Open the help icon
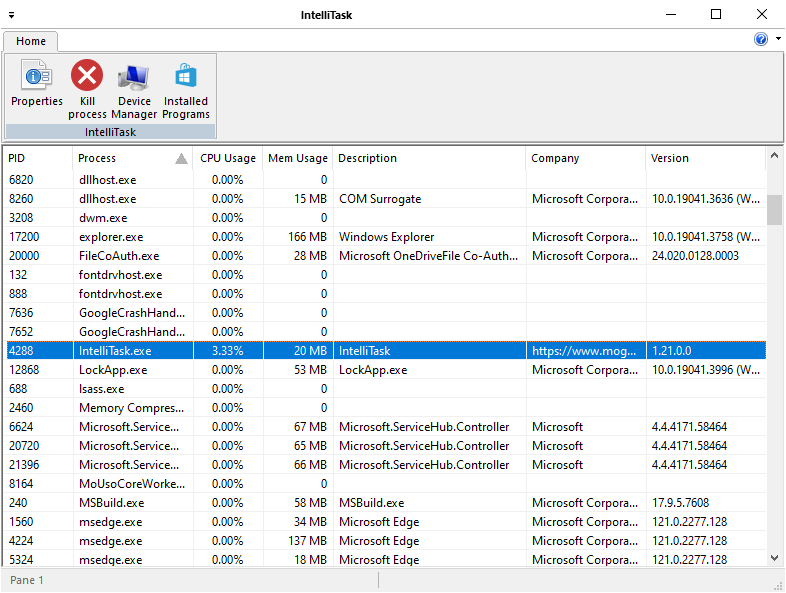The height and width of the screenshot is (593, 786). coord(760,39)
